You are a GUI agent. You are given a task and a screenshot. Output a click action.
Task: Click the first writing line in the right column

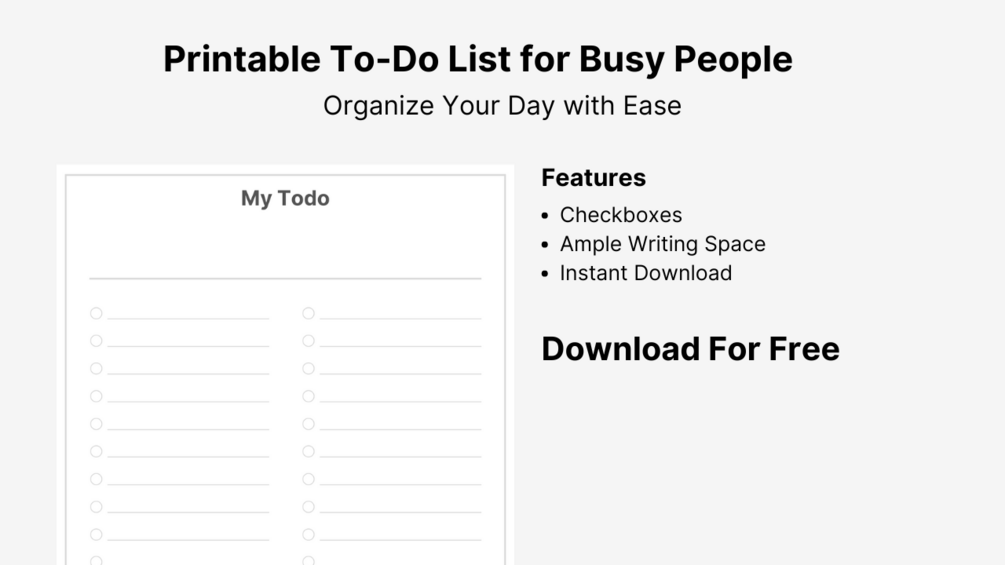coord(400,317)
